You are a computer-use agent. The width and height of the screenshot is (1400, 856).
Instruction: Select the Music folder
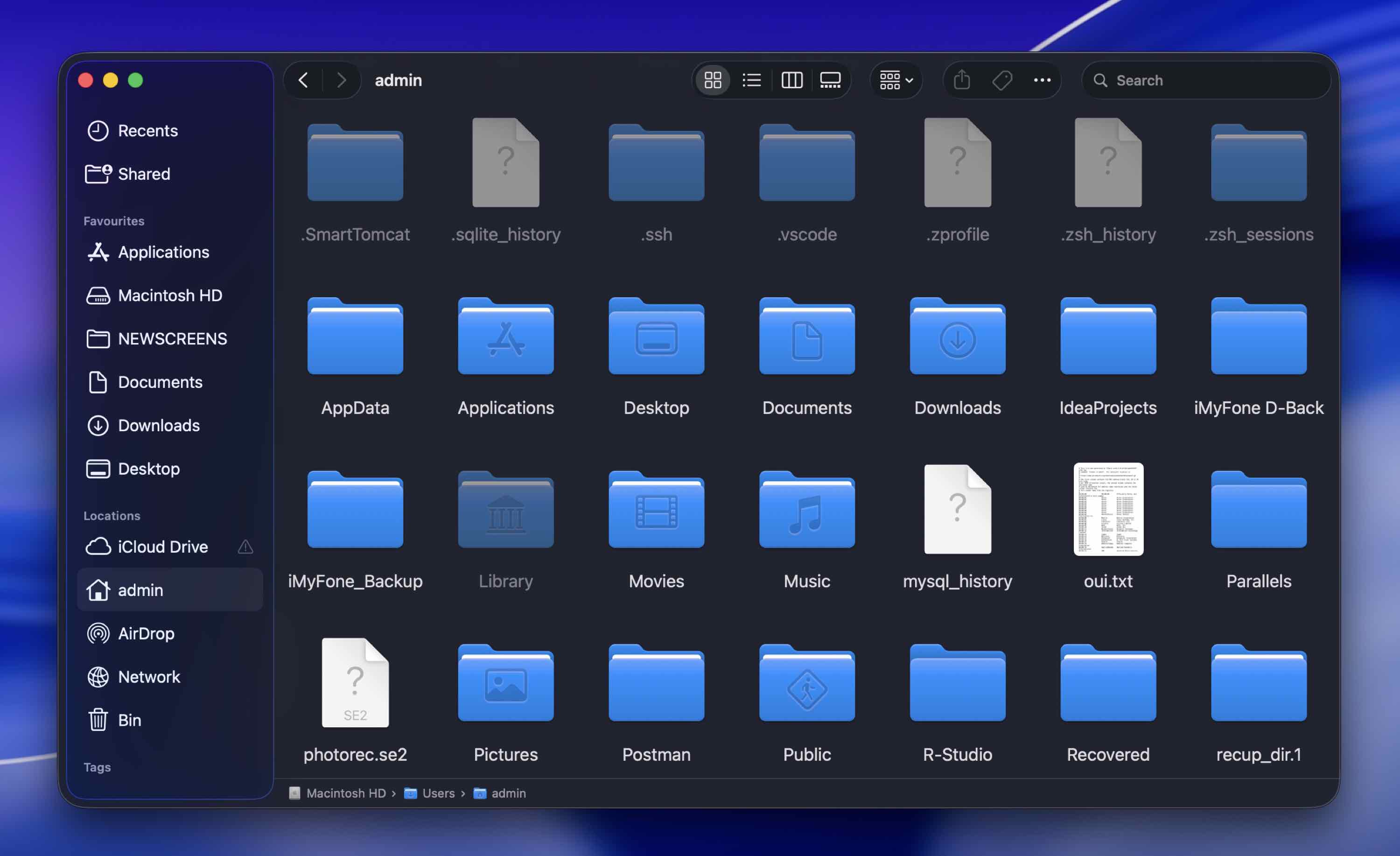(x=807, y=510)
